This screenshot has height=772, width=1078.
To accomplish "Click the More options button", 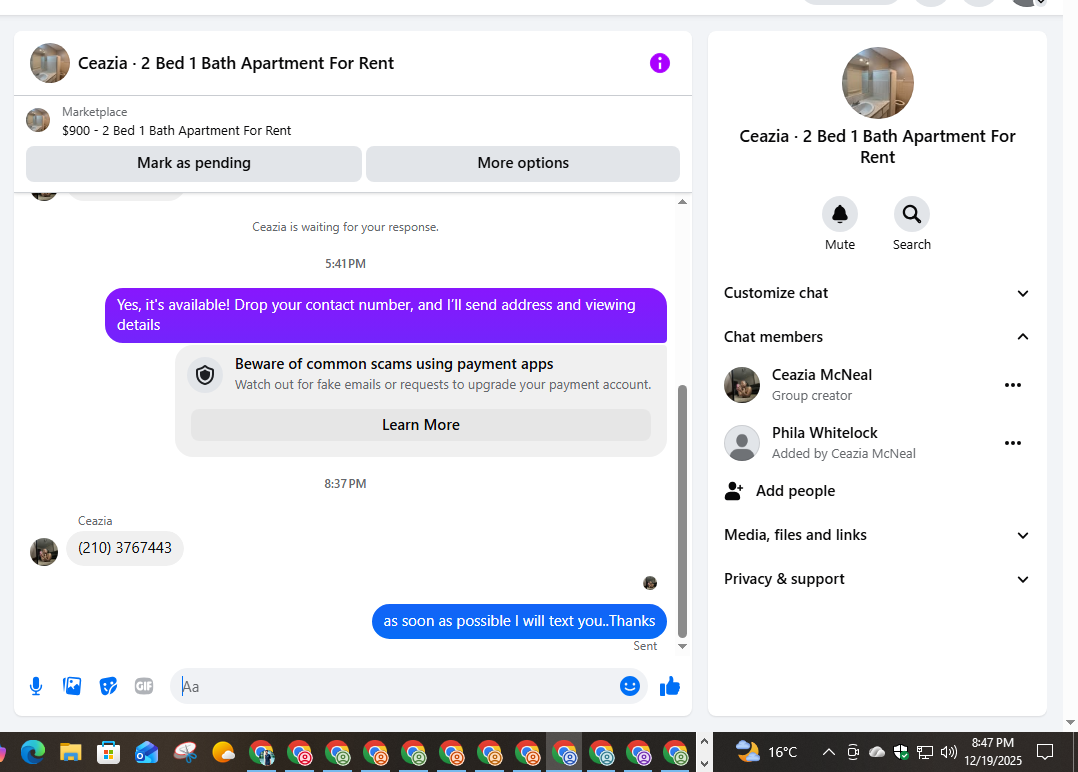I will click(x=523, y=164).
